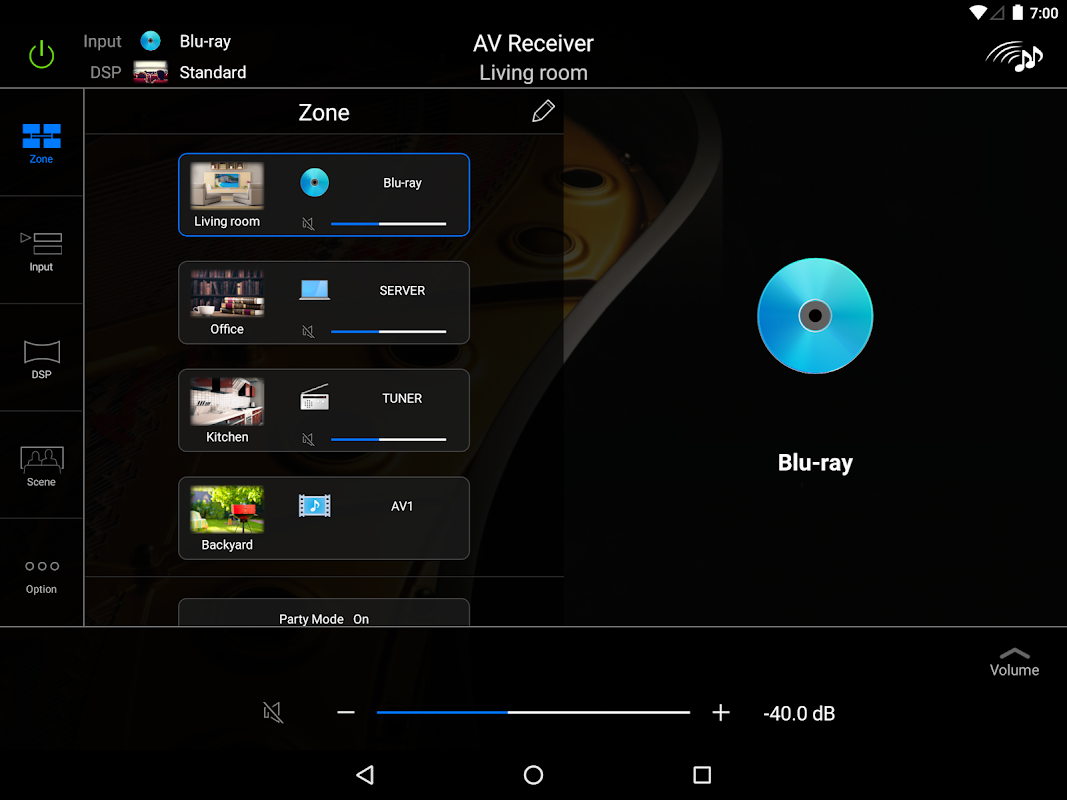The width and height of the screenshot is (1067, 800).
Task: Toggle the green power button
Action: point(42,55)
